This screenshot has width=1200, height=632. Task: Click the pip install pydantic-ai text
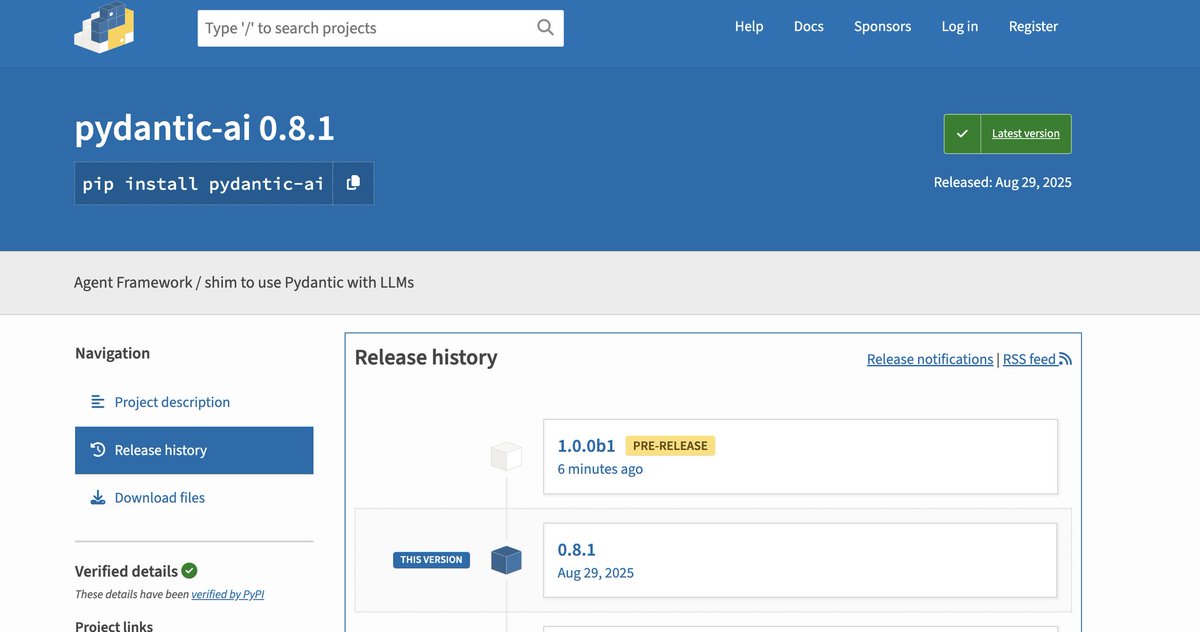pyautogui.click(x=203, y=184)
